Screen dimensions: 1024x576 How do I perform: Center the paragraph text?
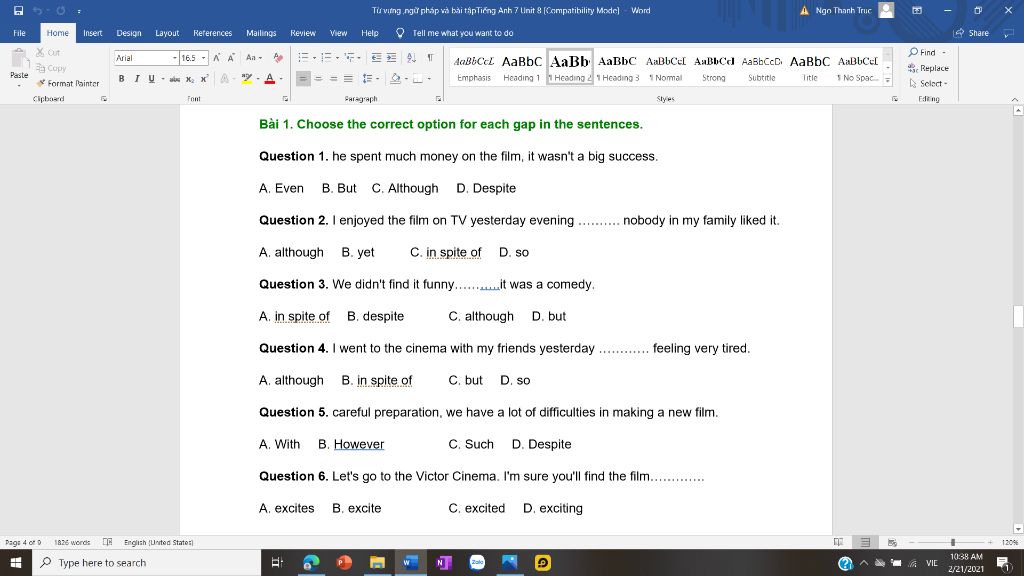[318, 79]
